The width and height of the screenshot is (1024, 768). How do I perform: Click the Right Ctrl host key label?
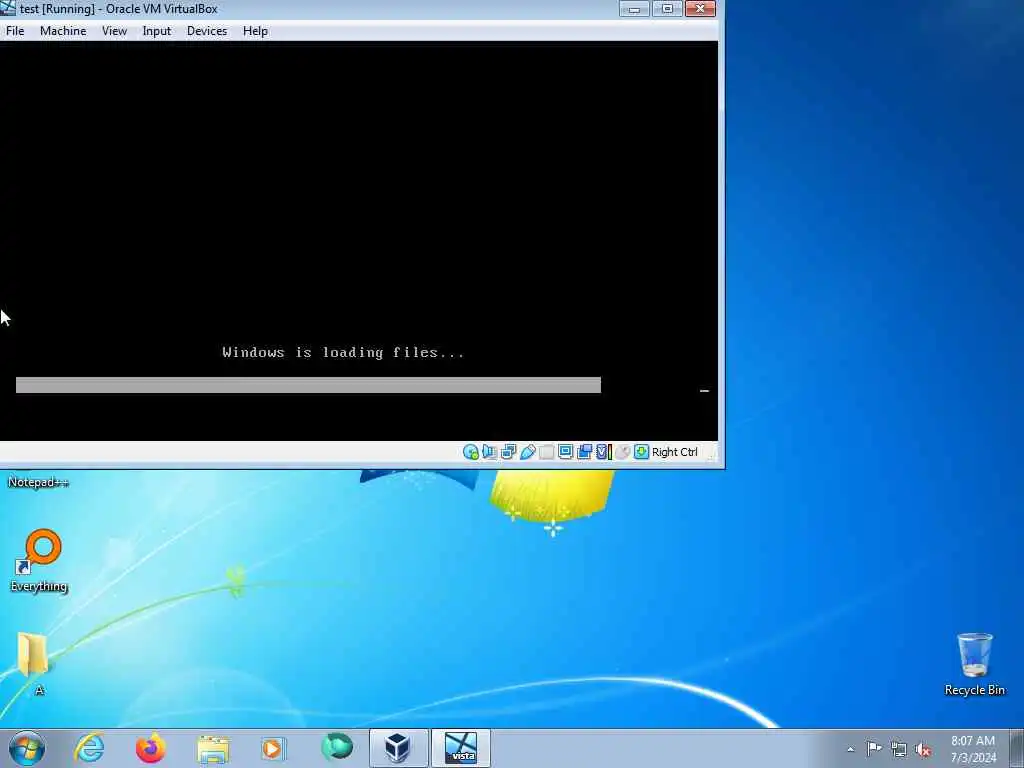click(x=675, y=452)
